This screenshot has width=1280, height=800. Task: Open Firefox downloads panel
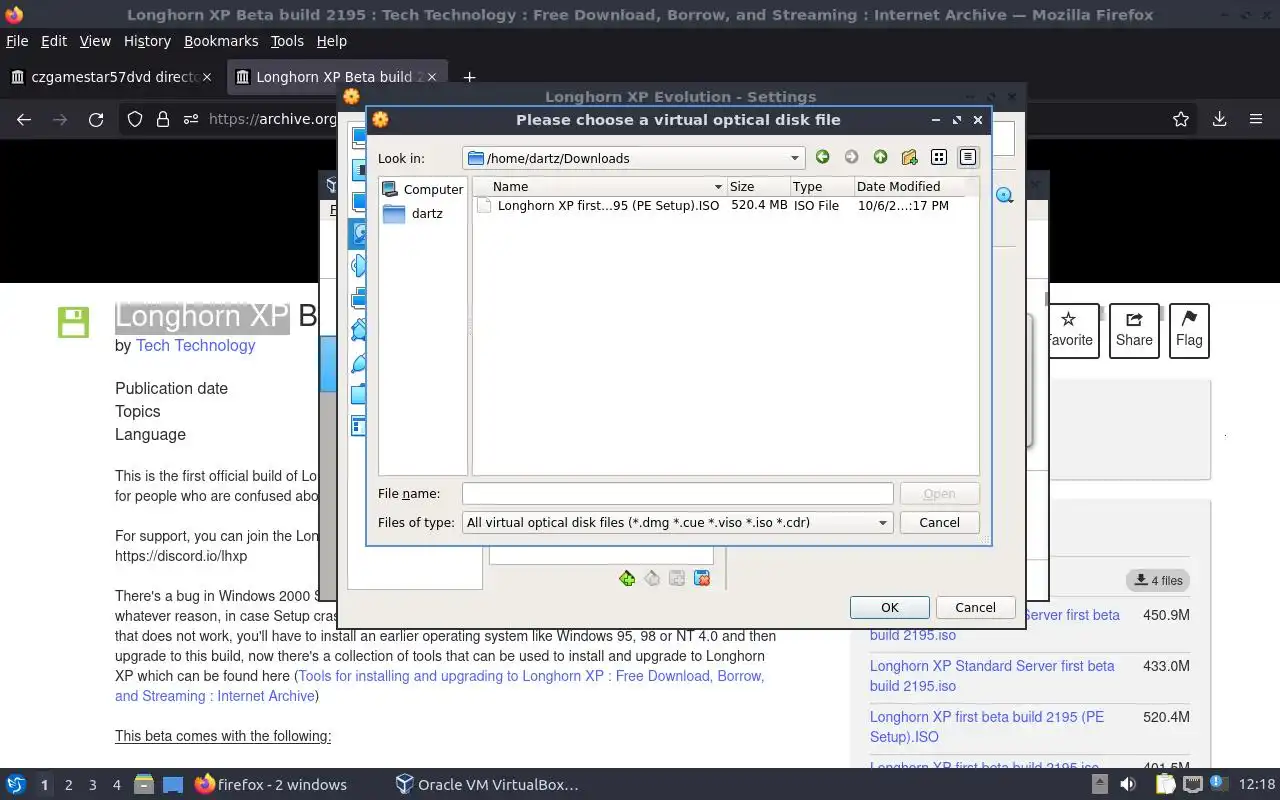(1219, 119)
